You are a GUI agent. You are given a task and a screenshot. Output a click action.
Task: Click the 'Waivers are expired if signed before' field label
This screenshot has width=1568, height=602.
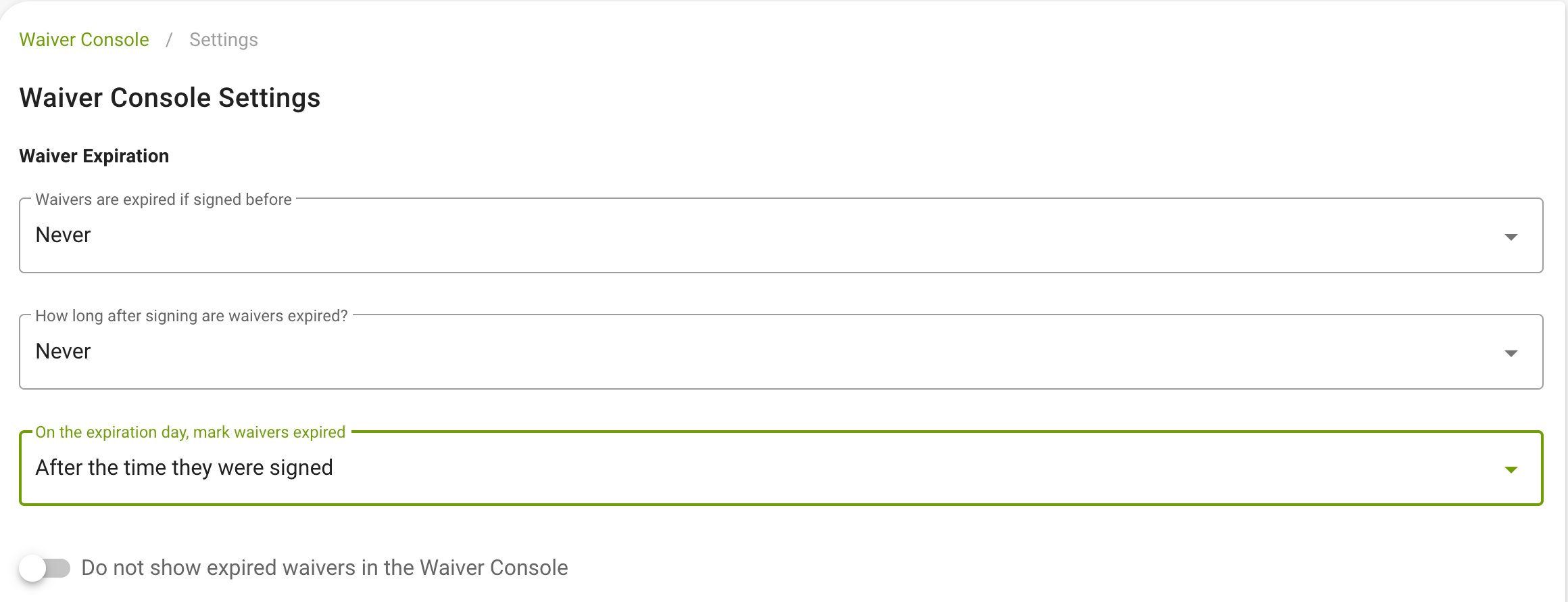[164, 200]
